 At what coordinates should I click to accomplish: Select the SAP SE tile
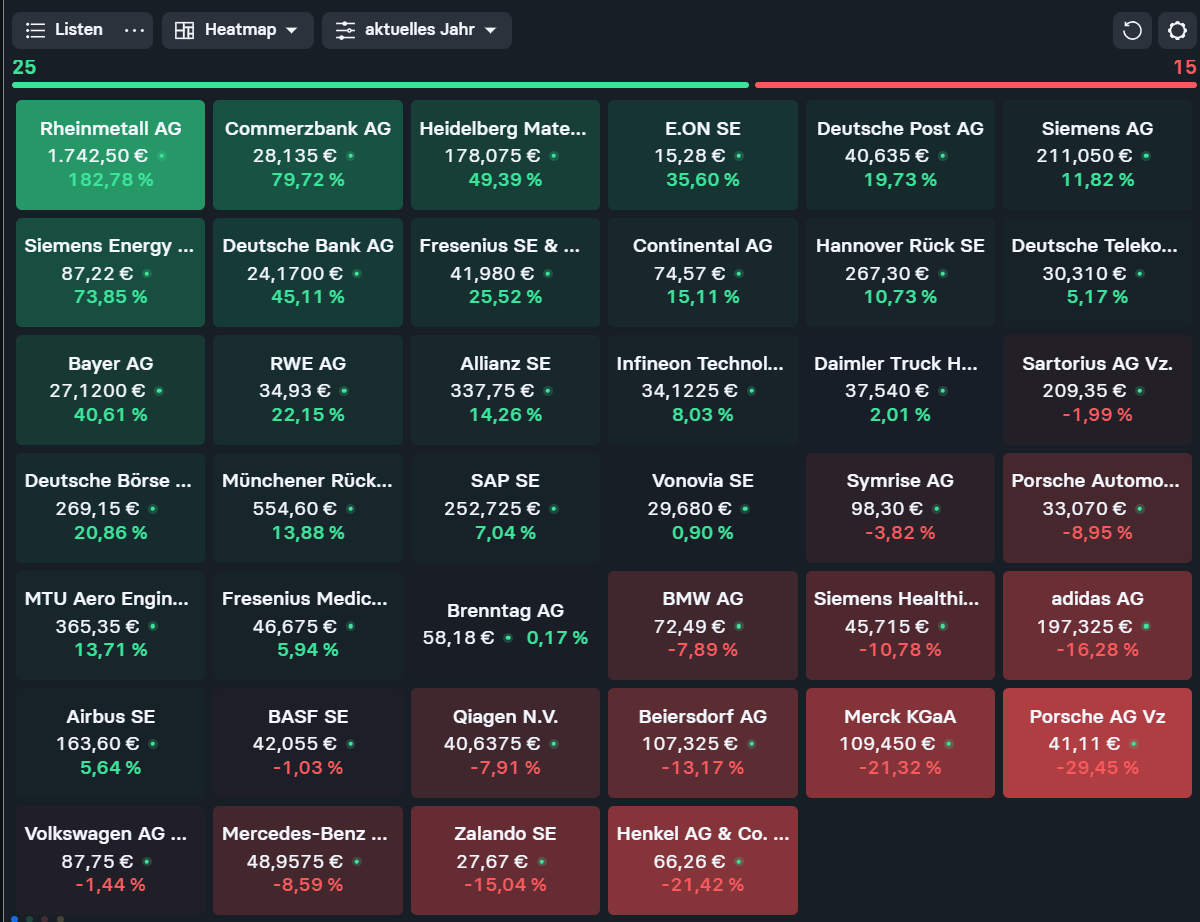[x=505, y=508]
